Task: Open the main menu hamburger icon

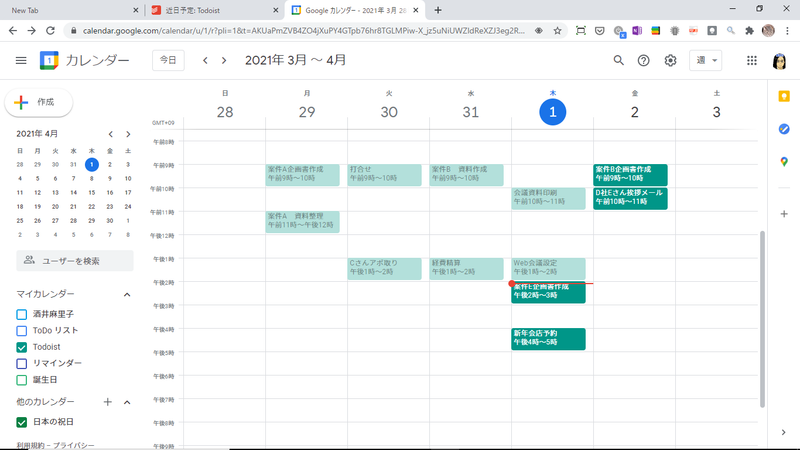Action: [x=21, y=61]
